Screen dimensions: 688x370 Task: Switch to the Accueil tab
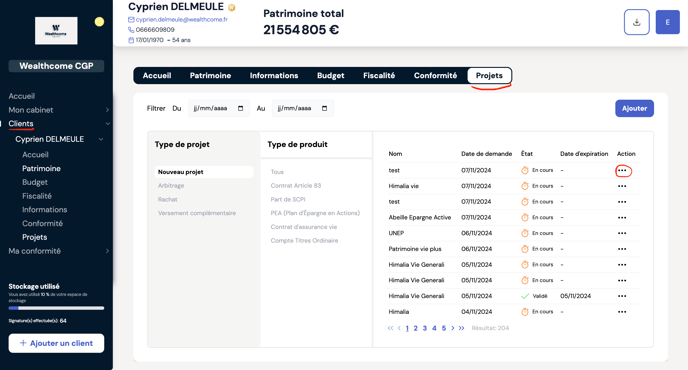157,75
